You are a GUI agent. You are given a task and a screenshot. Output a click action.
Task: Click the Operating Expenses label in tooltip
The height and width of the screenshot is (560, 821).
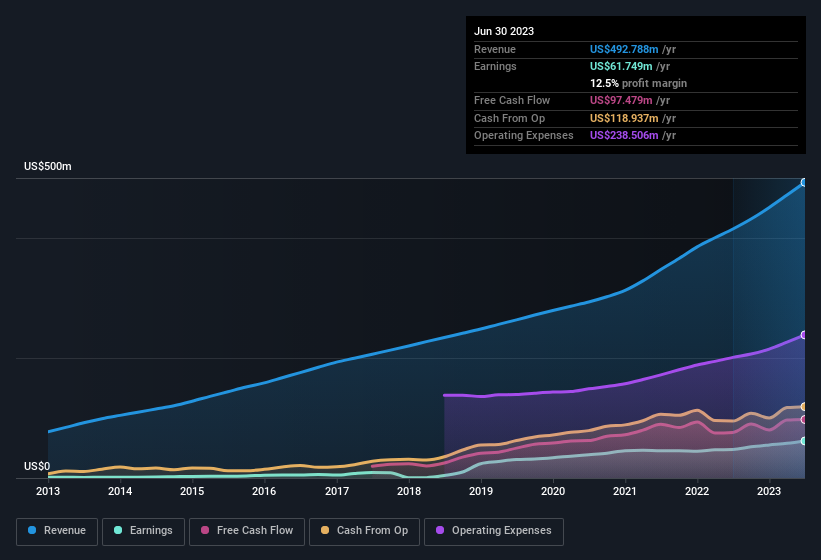click(x=524, y=136)
